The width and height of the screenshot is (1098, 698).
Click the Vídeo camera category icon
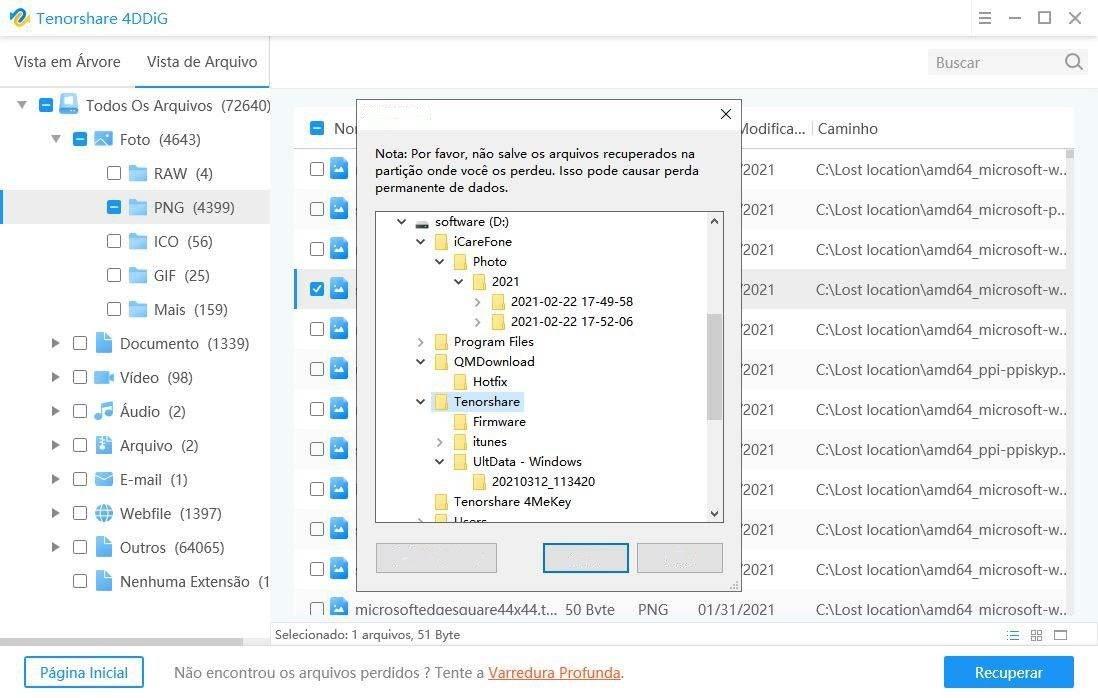(x=104, y=377)
